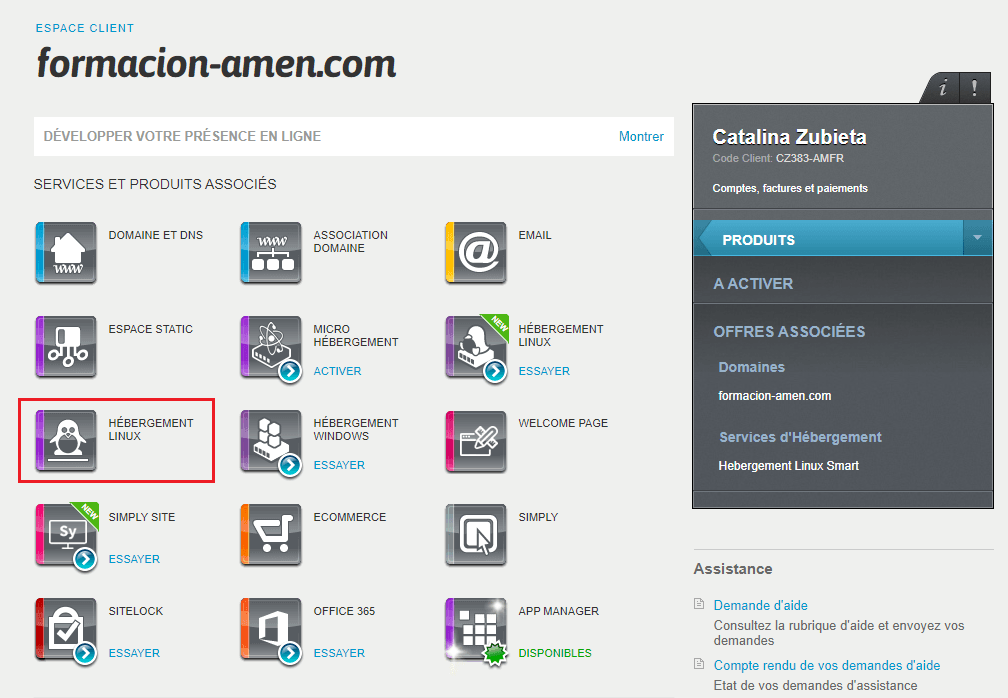Open the Association Domaine www icon
The width and height of the screenshot is (1008, 698).
271,253
